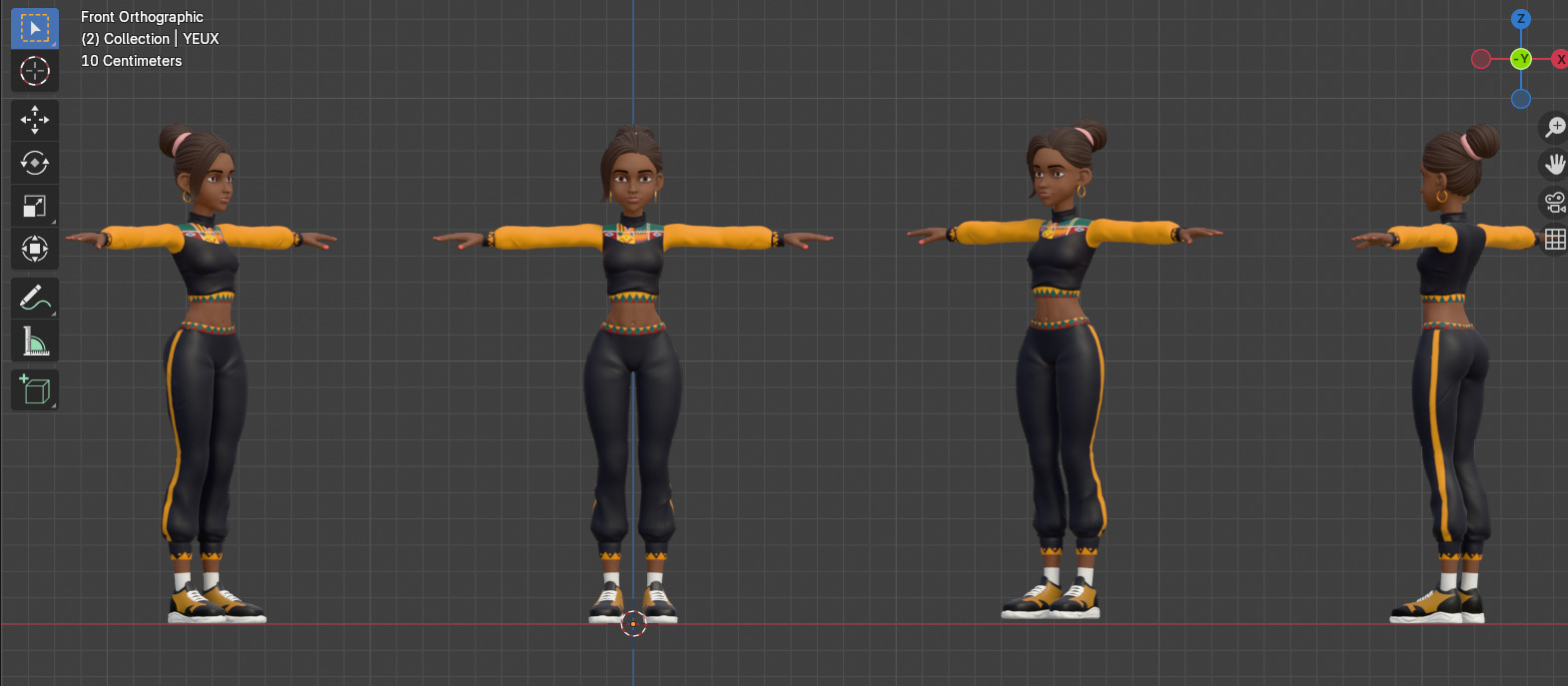Click the red X axis gizmo handle

coord(1559,60)
